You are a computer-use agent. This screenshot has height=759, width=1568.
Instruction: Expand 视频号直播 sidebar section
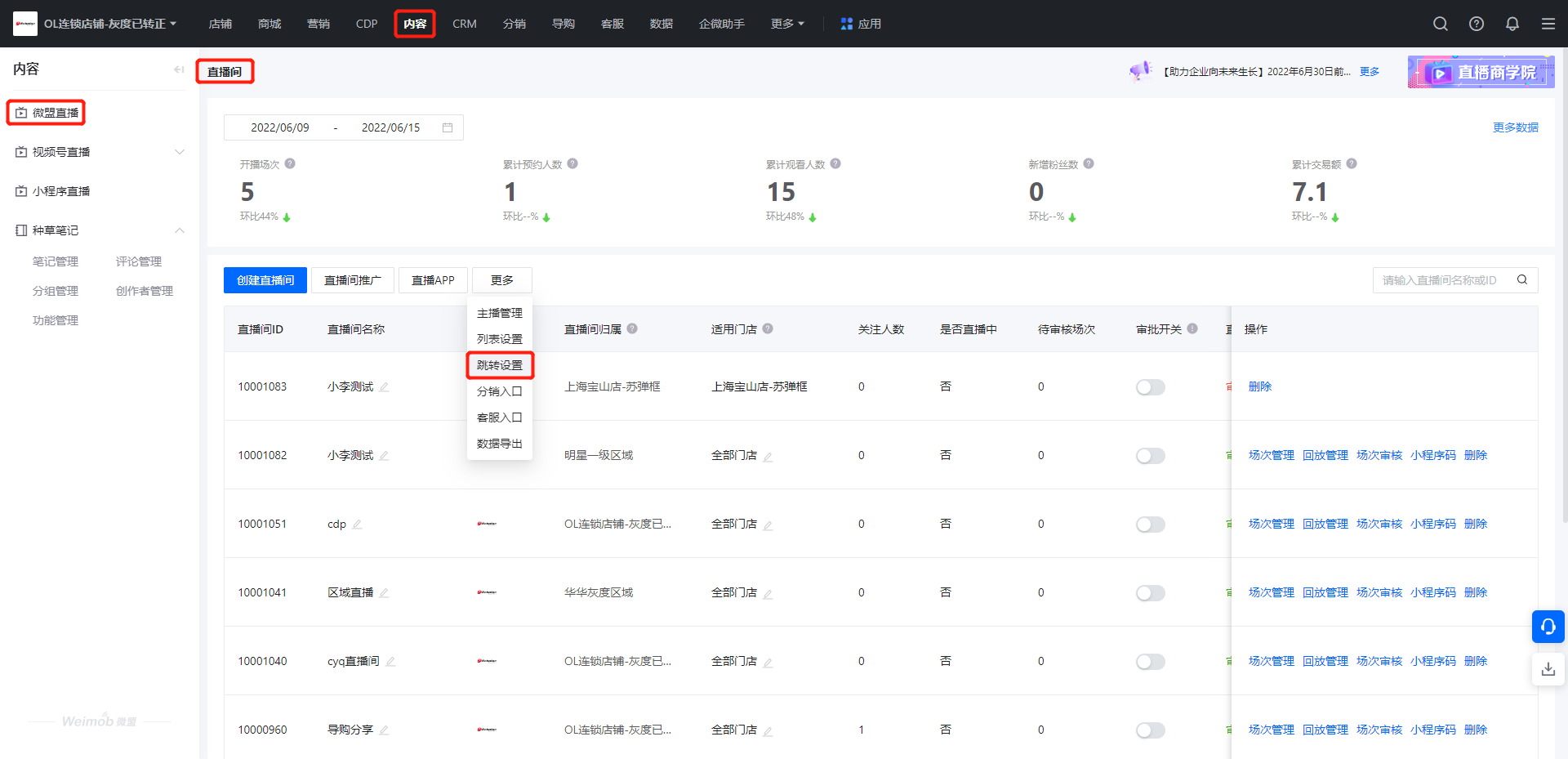click(180, 152)
